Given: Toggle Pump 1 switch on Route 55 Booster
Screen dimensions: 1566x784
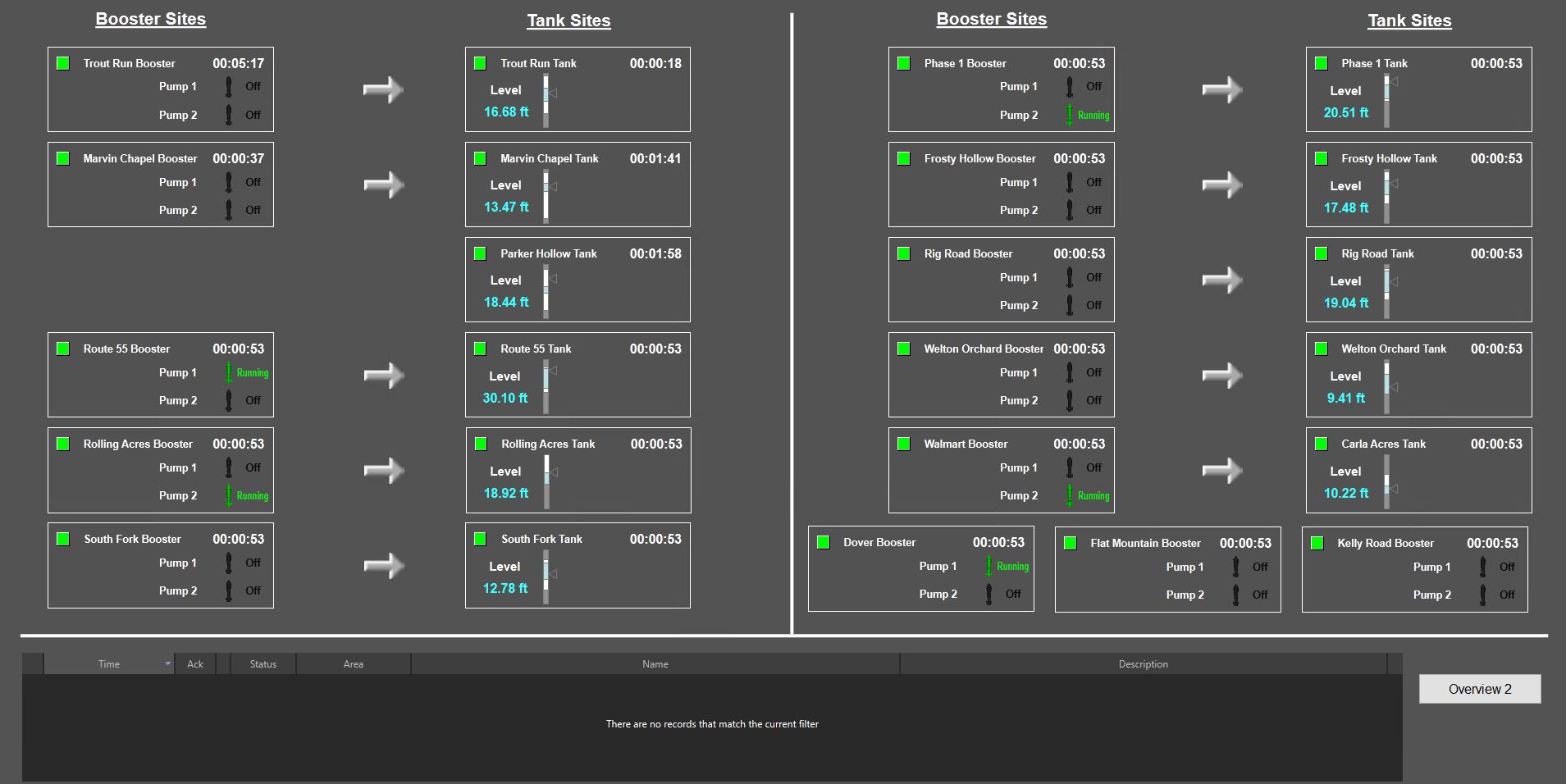Looking at the screenshot, I should click(x=230, y=372).
